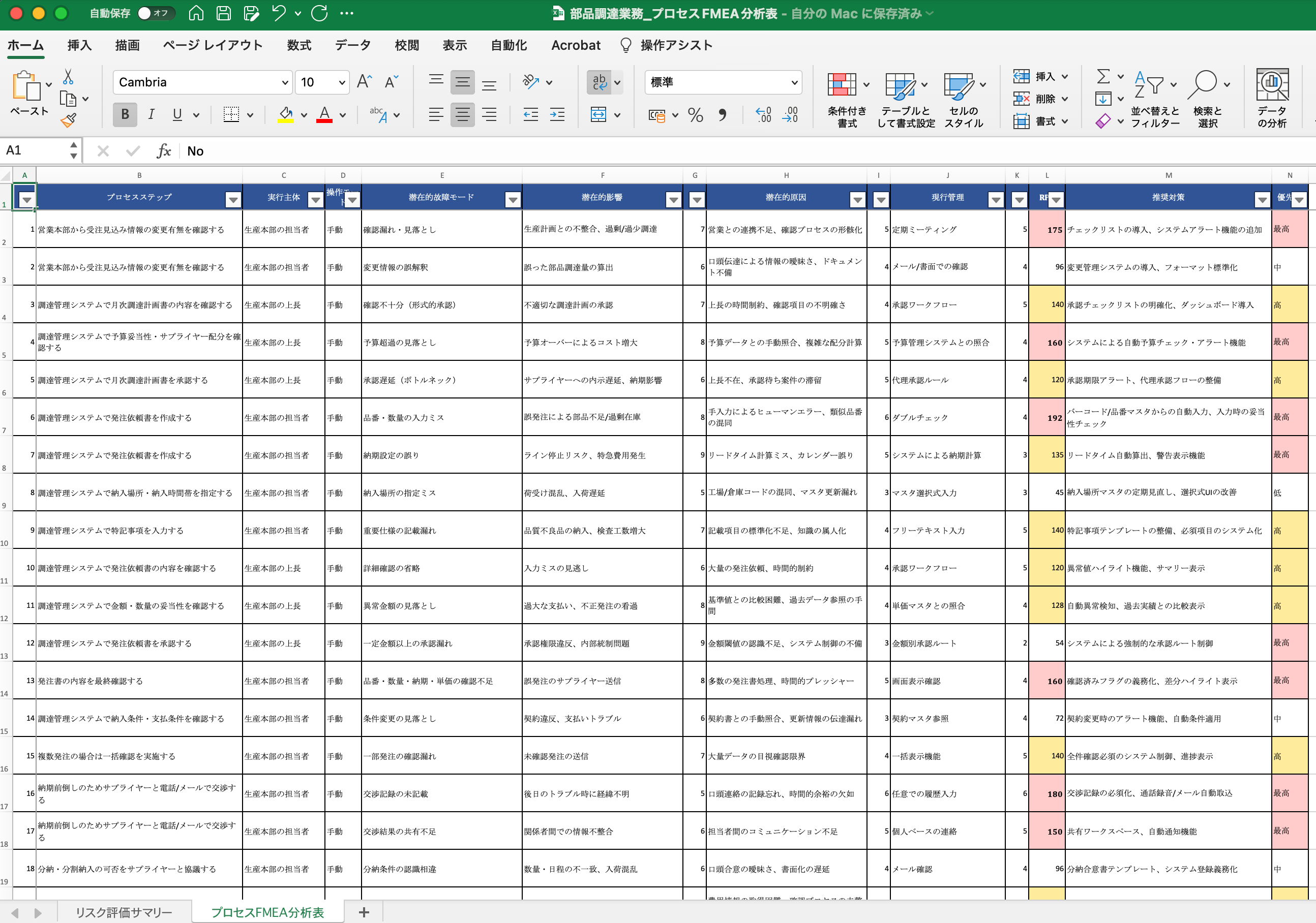Click the cut scissors icon
1316x923 pixels.
click(68, 77)
